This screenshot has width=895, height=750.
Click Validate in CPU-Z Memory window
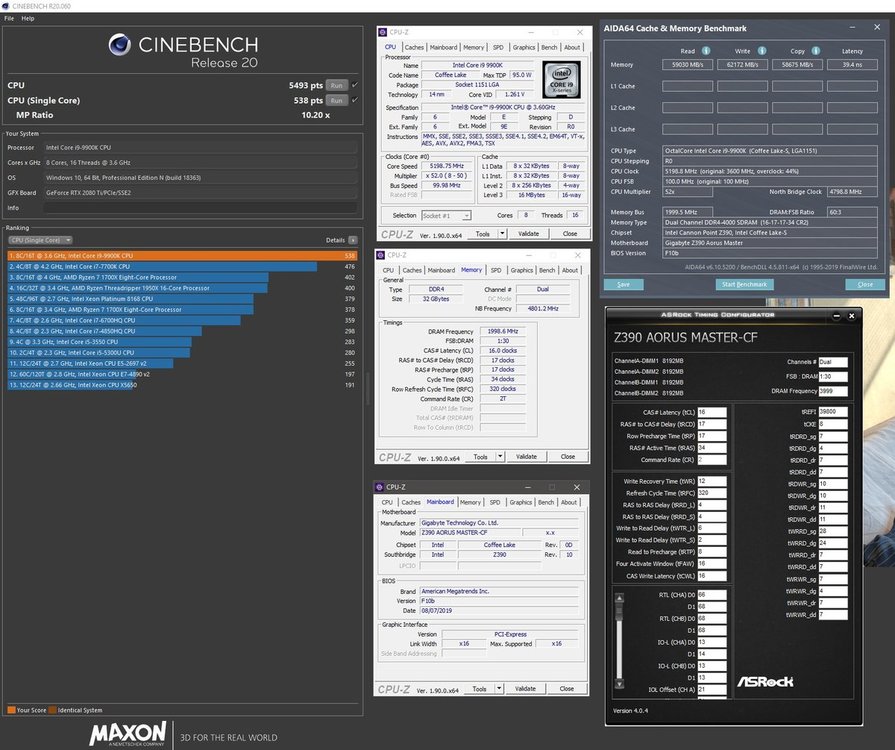pyautogui.click(x=526, y=457)
